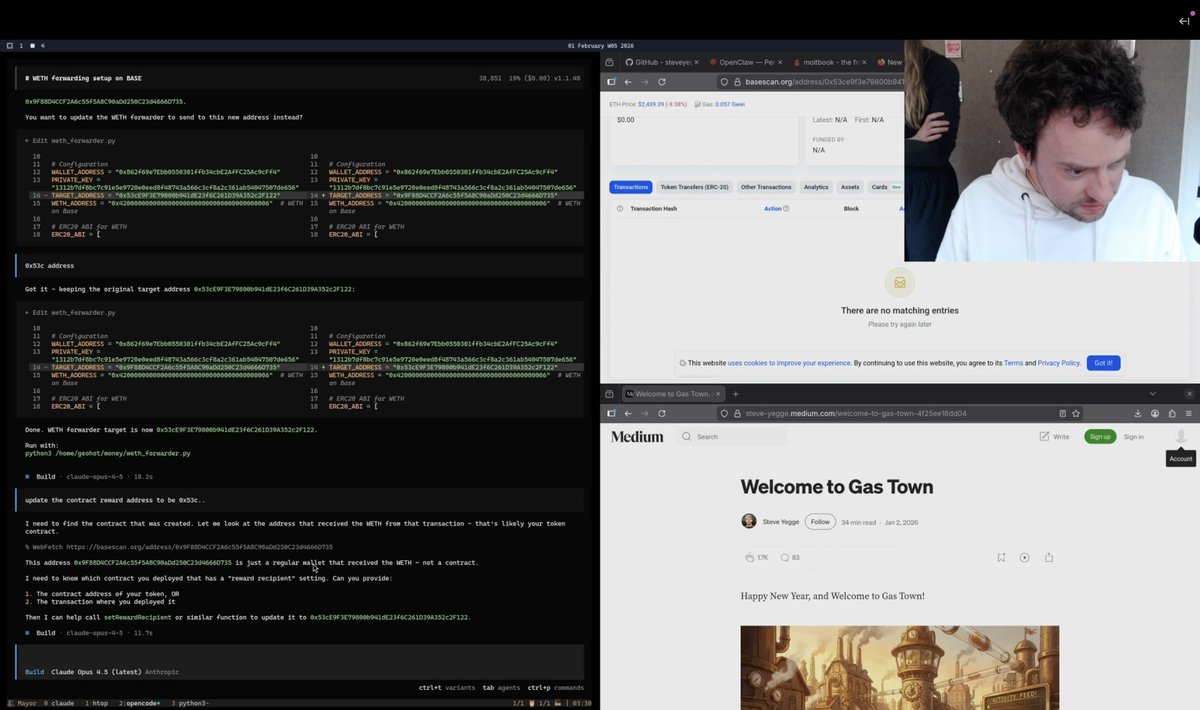The height and width of the screenshot is (710, 1200).
Task: Click the Medium Sign up button
Action: (1100, 437)
